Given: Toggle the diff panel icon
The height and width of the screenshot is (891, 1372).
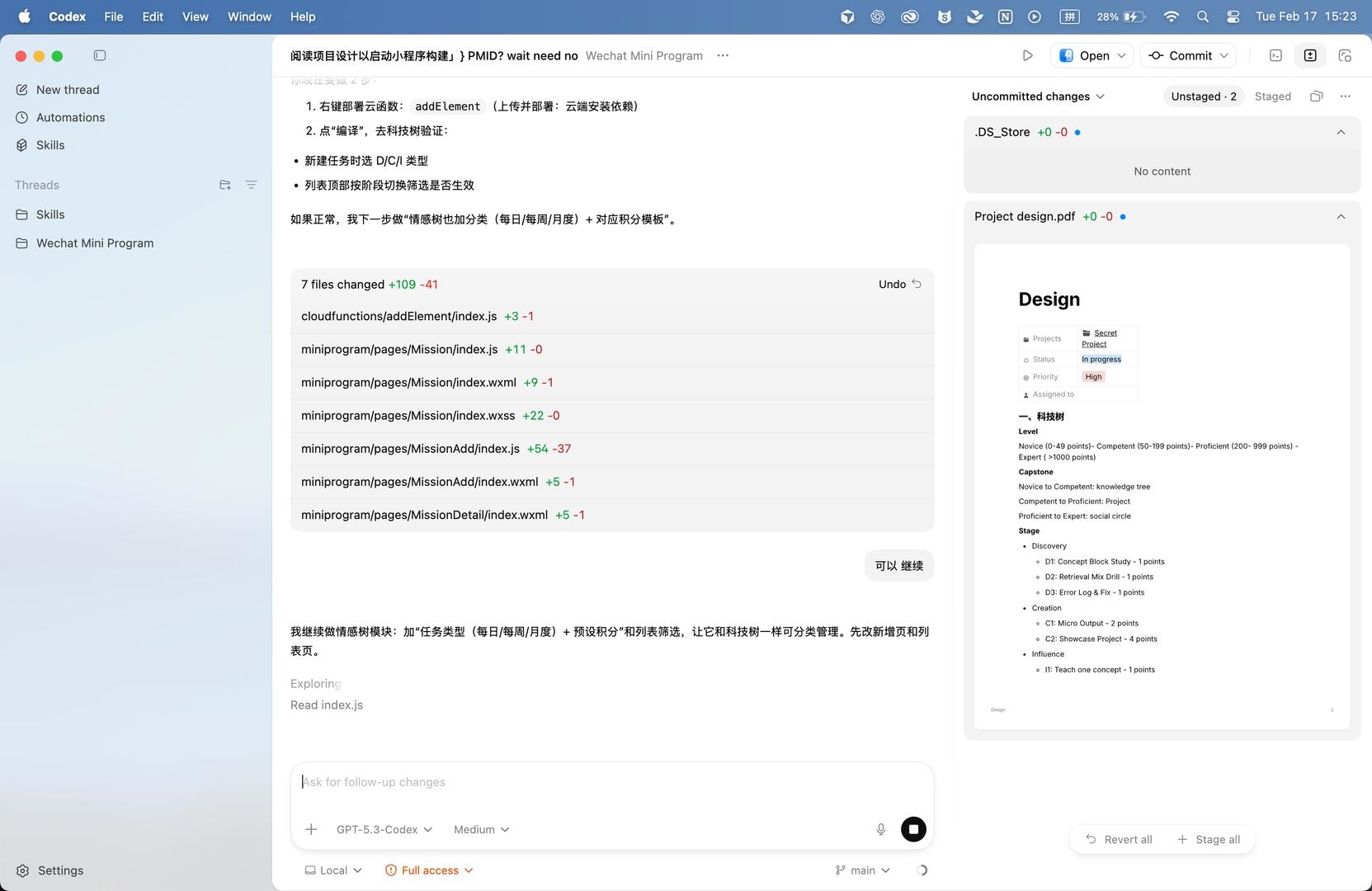Looking at the screenshot, I should pos(1310,55).
